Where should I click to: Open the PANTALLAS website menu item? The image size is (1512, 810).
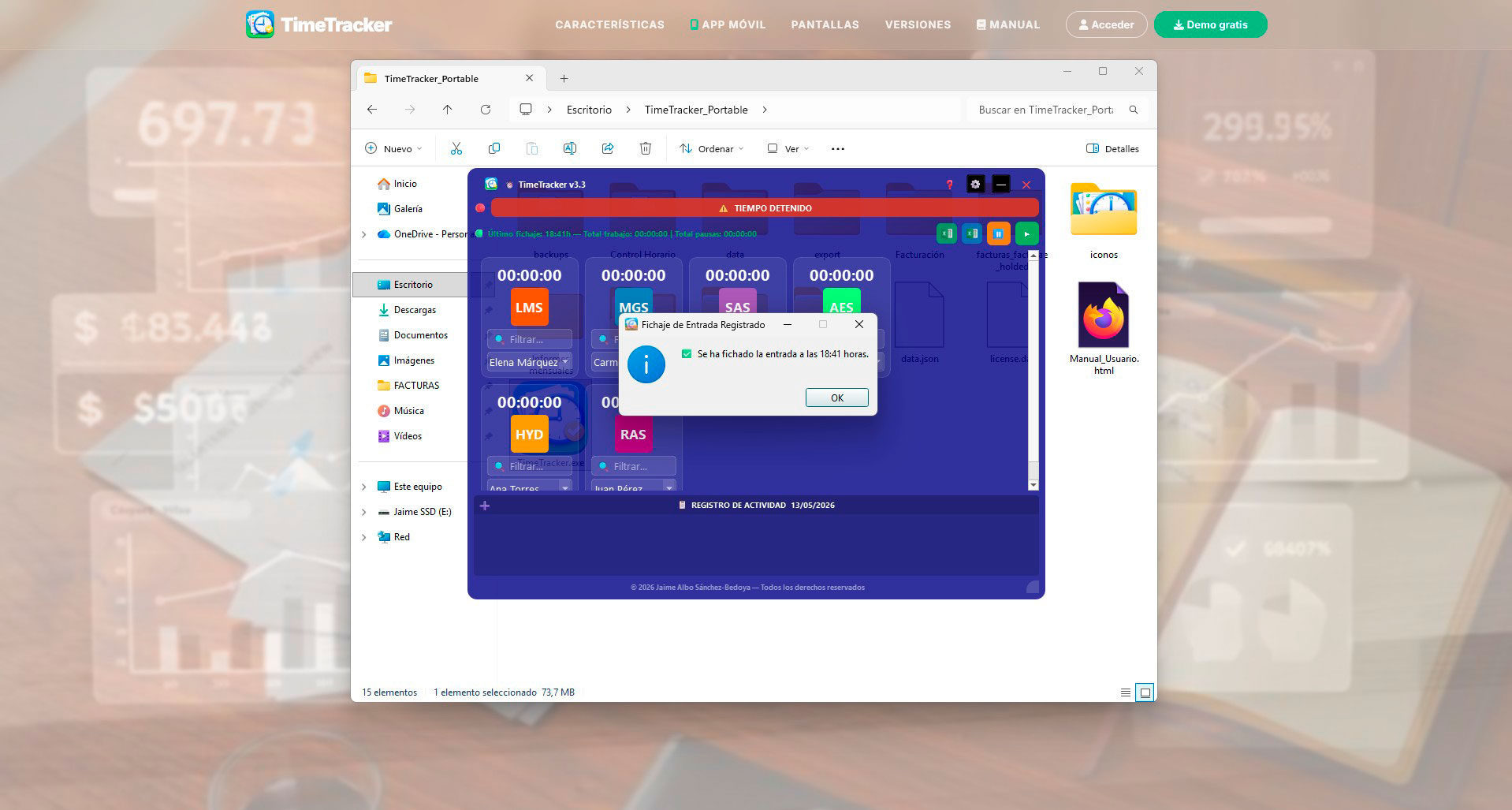point(825,24)
